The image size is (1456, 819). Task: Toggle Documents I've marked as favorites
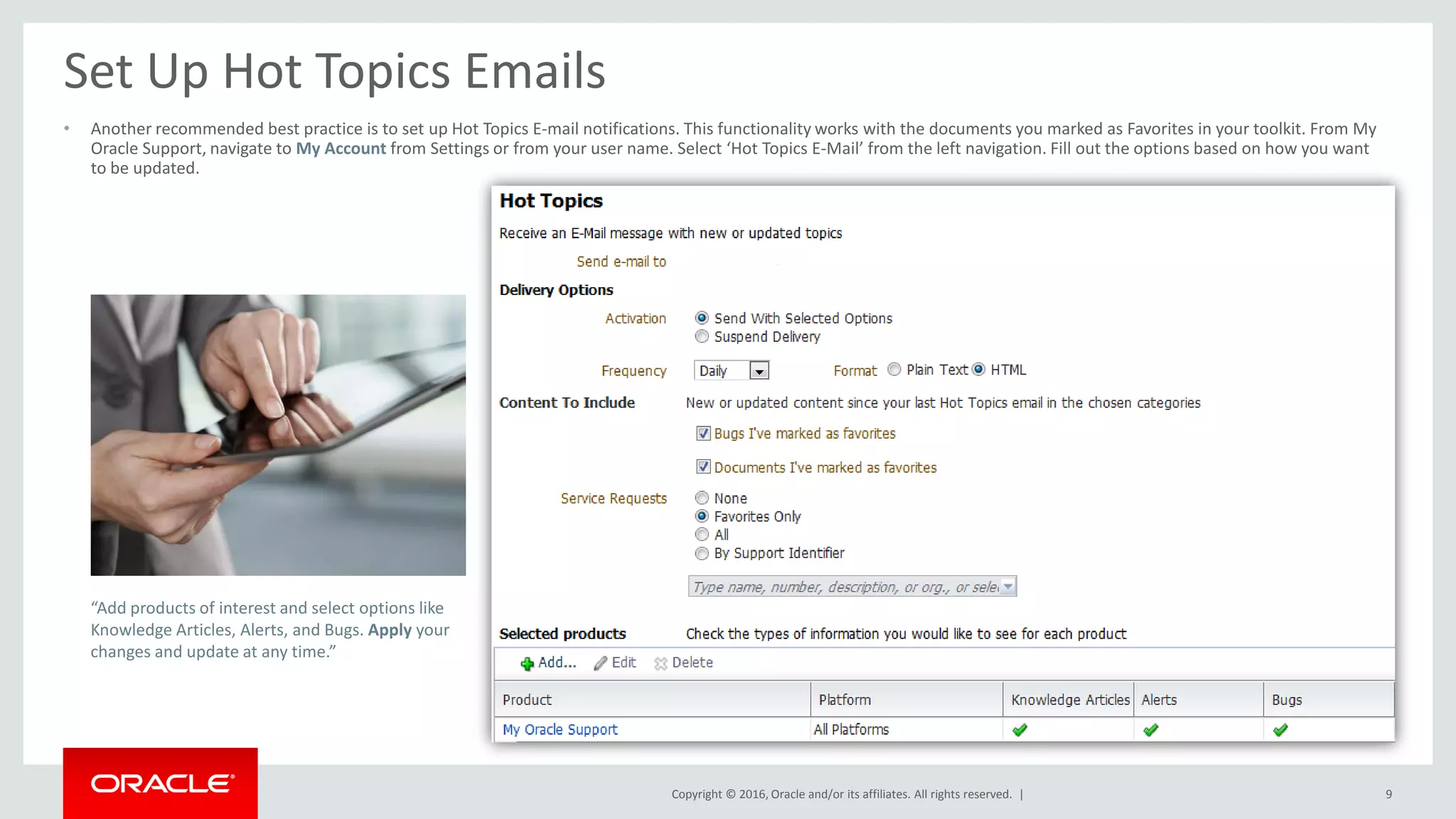(703, 467)
